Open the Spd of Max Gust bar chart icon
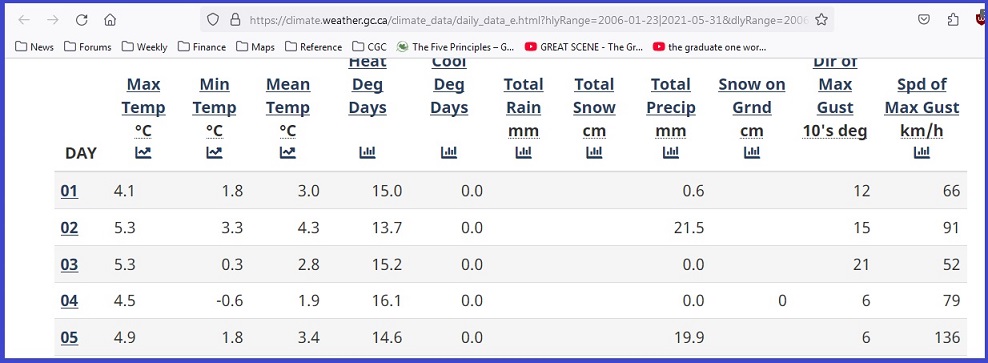Viewport: 988px width, 363px height. pos(922,152)
